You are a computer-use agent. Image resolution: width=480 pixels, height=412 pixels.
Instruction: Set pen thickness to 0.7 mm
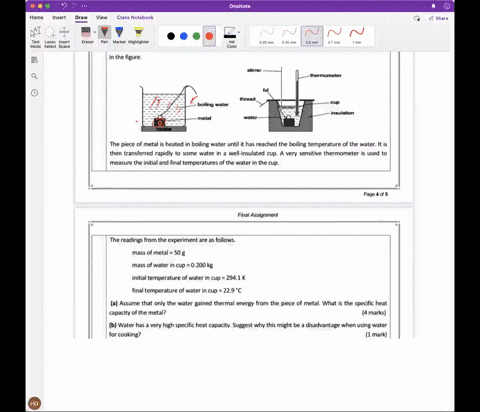click(x=334, y=36)
